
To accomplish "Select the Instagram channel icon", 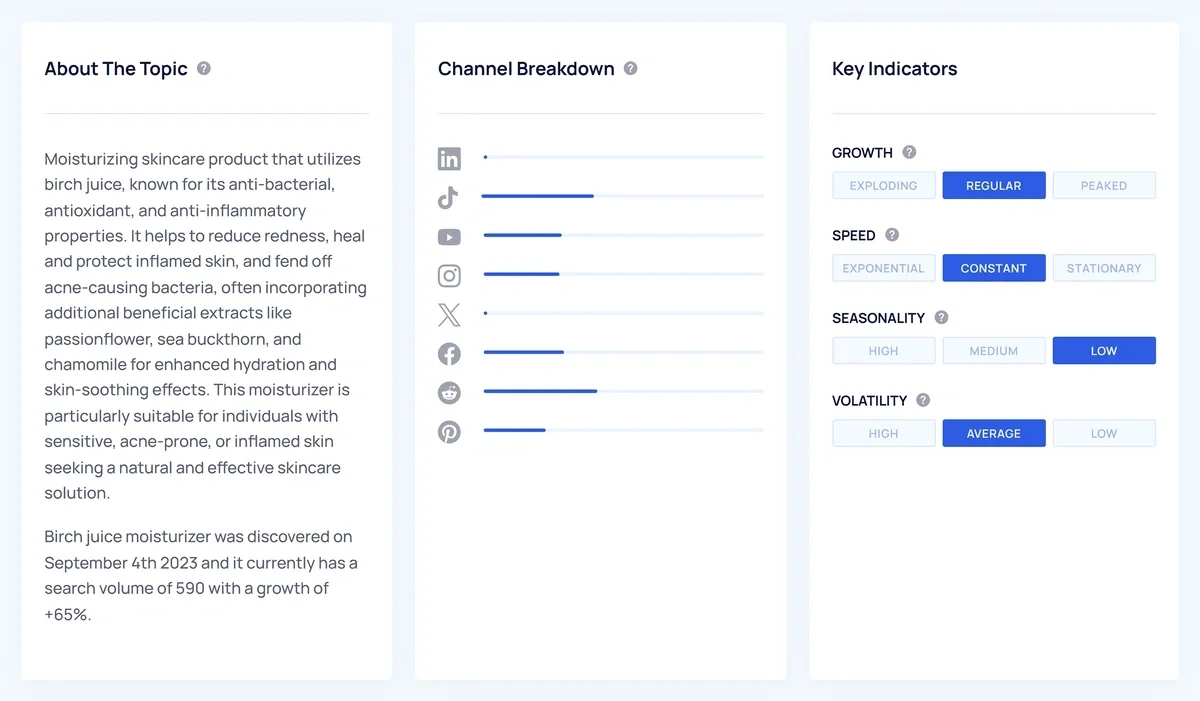I will [449, 275].
